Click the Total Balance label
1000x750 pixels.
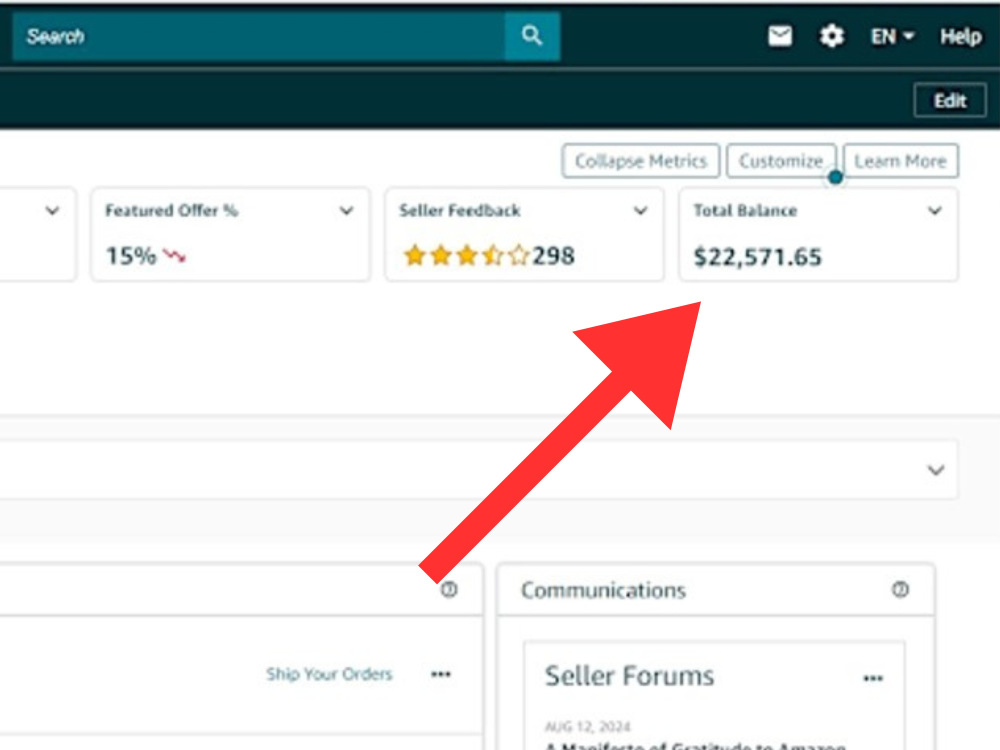pyautogui.click(x=745, y=210)
